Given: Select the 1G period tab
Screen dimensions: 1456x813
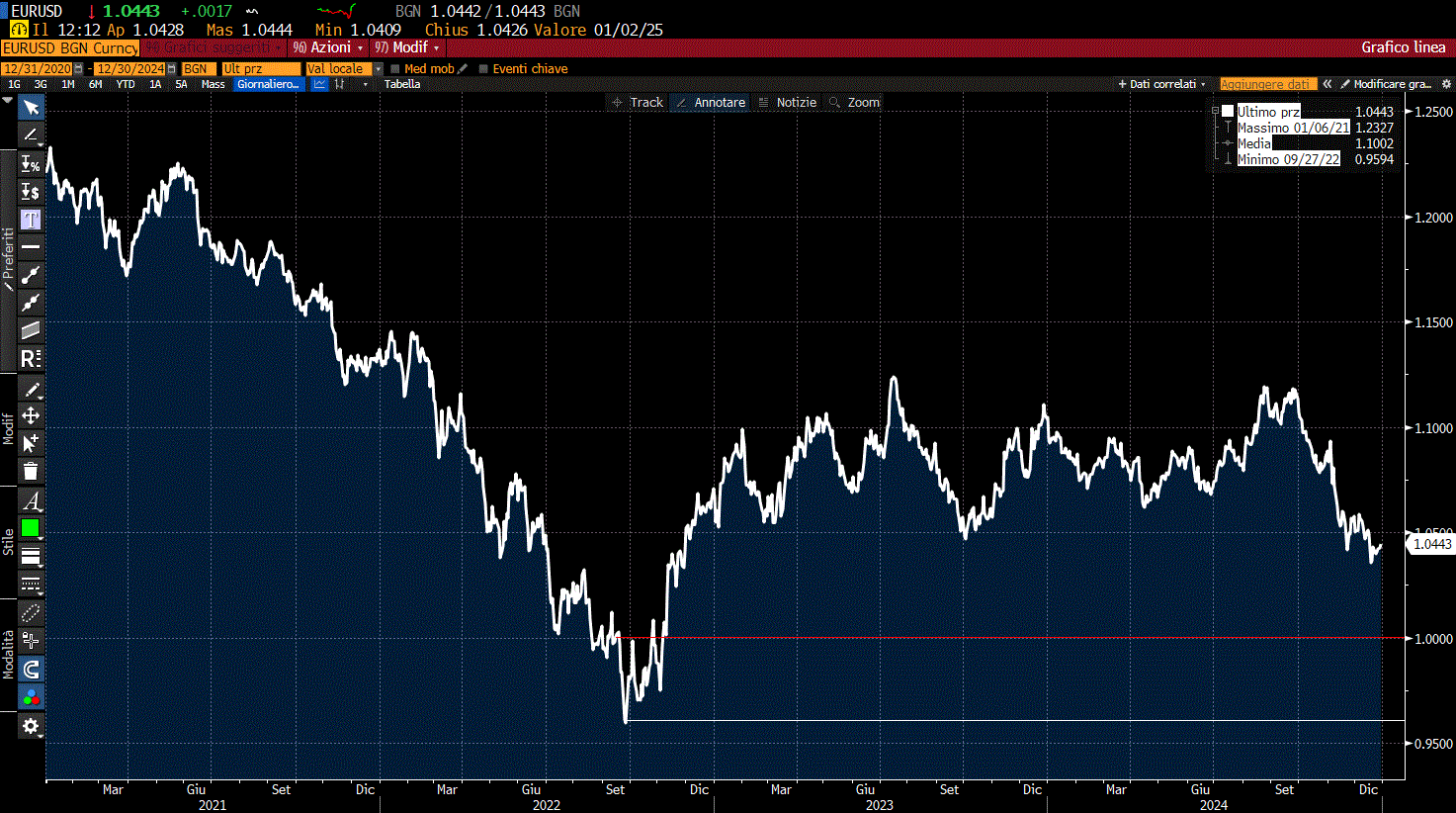Looking at the screenshot, I should pyautogui.click(x=14, y=84).
